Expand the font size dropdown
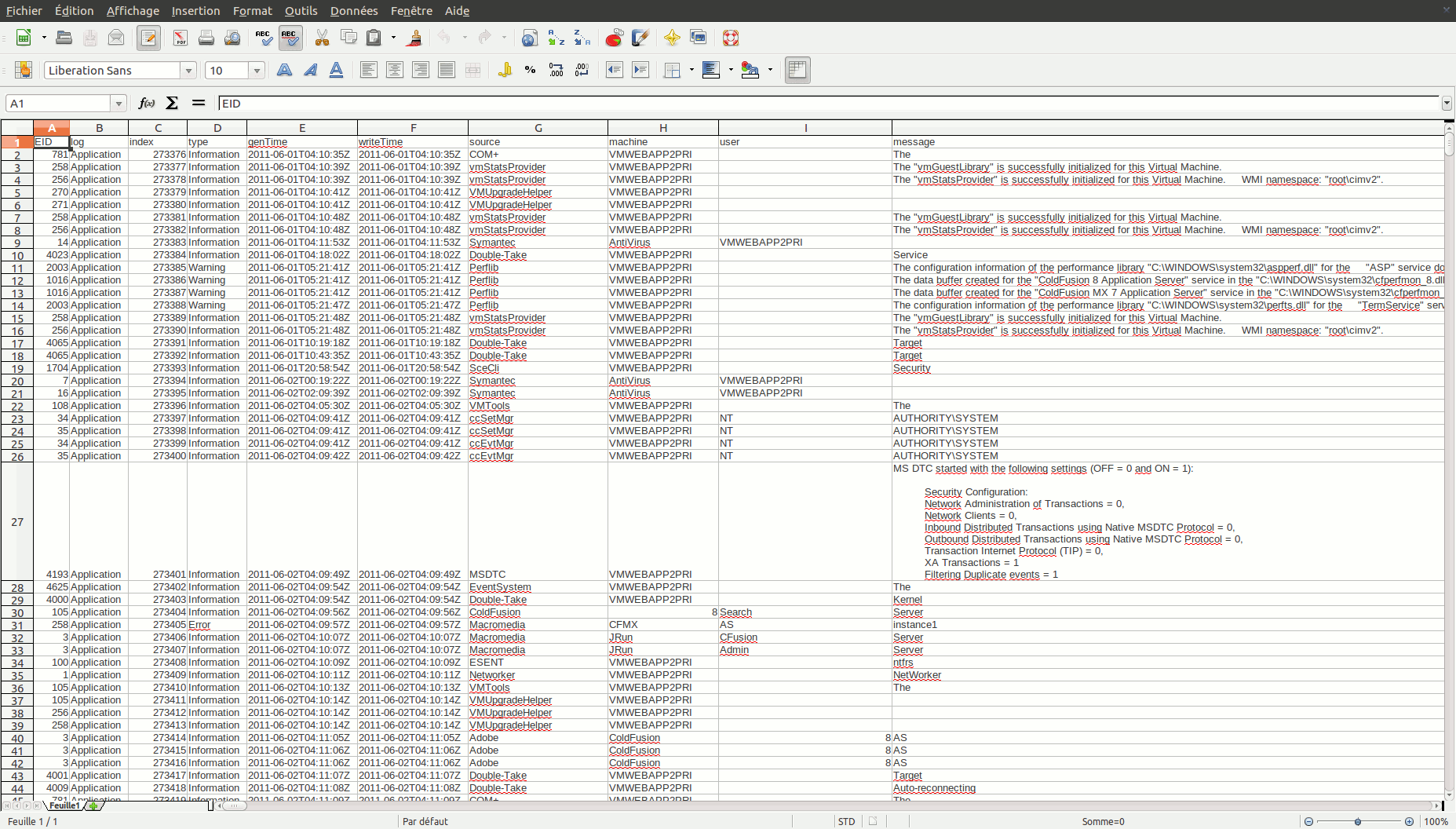Viewport: 1456px width, 829px height. click(257, 71)
